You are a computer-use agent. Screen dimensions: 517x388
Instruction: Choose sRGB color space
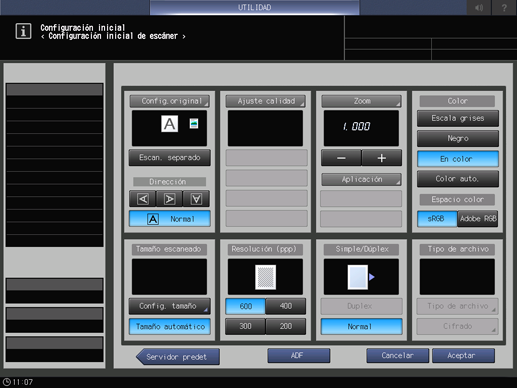[437, 219]
